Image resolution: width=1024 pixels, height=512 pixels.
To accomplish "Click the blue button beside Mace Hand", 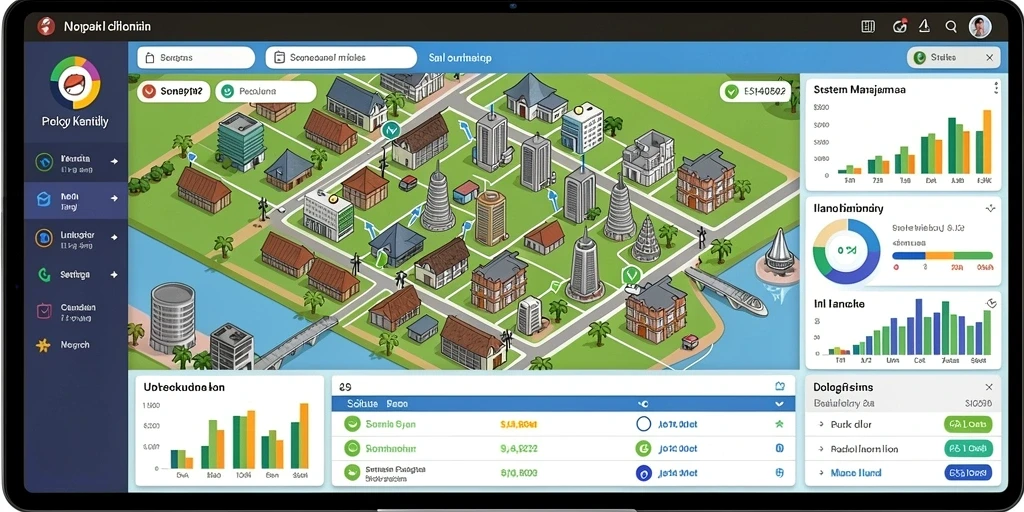I will pos(968,473).
